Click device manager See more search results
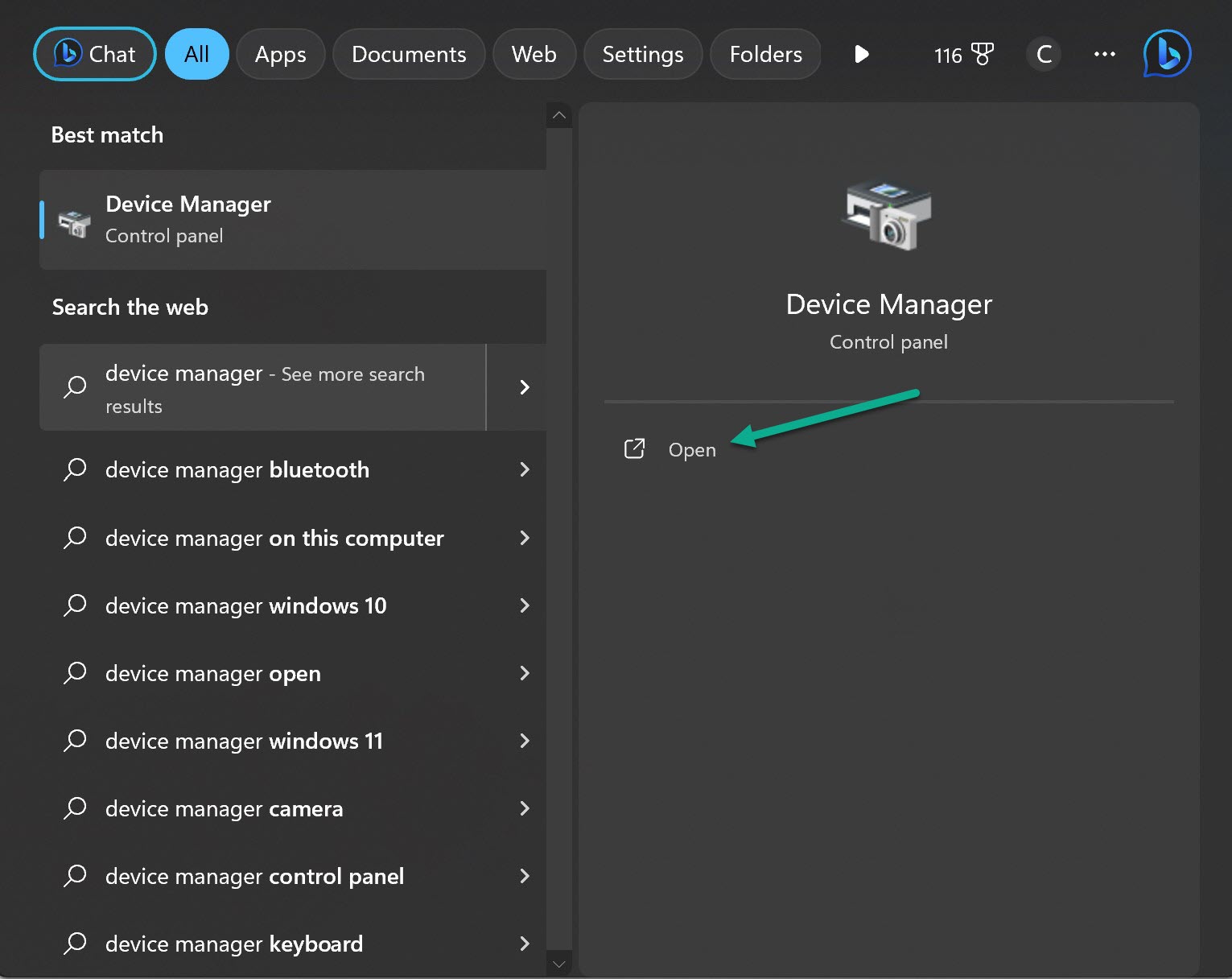1232x979 pixels. (262, 387)
